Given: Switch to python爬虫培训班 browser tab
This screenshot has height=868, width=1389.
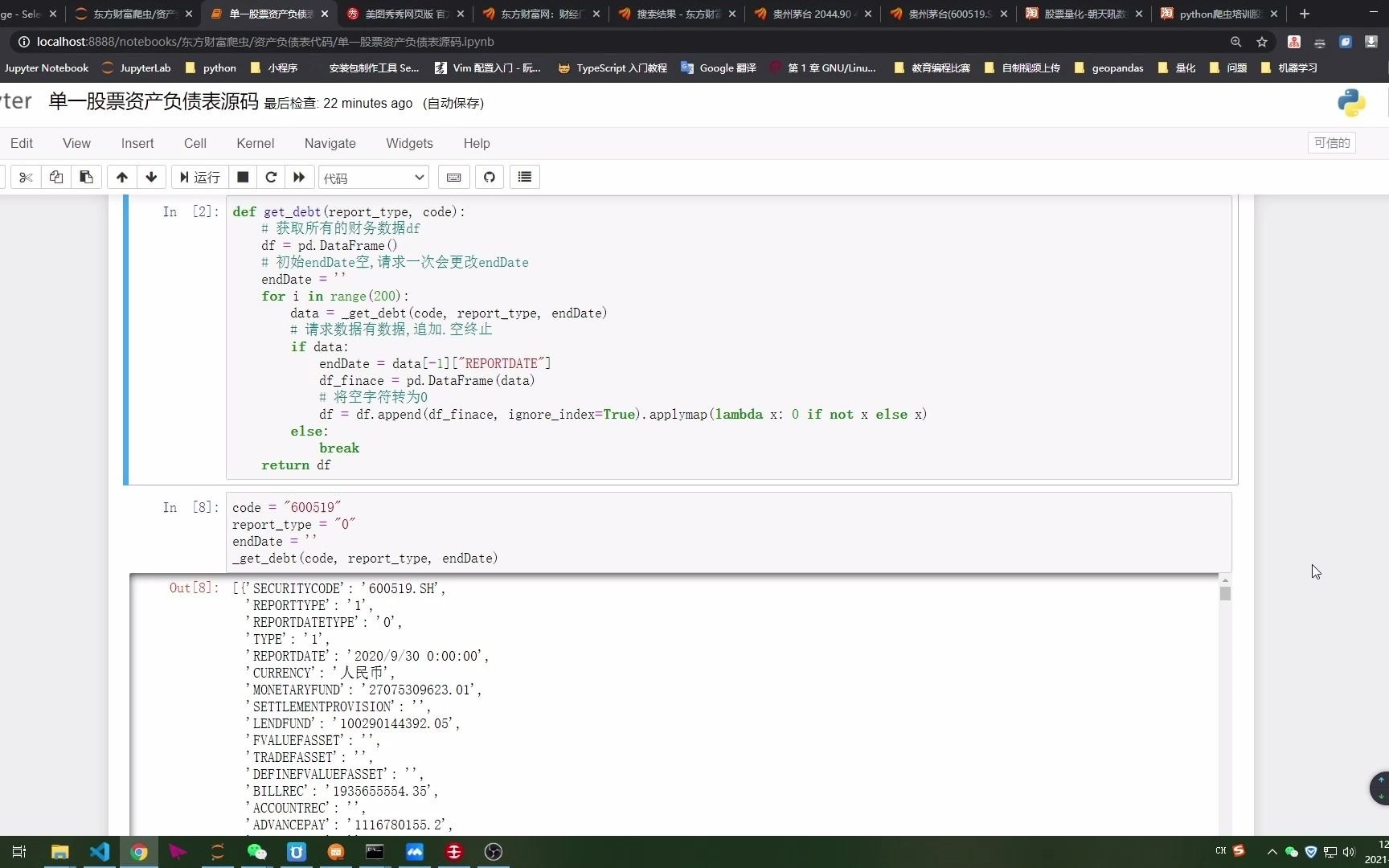Looking at the screenshot, I should pos(1220,14).
